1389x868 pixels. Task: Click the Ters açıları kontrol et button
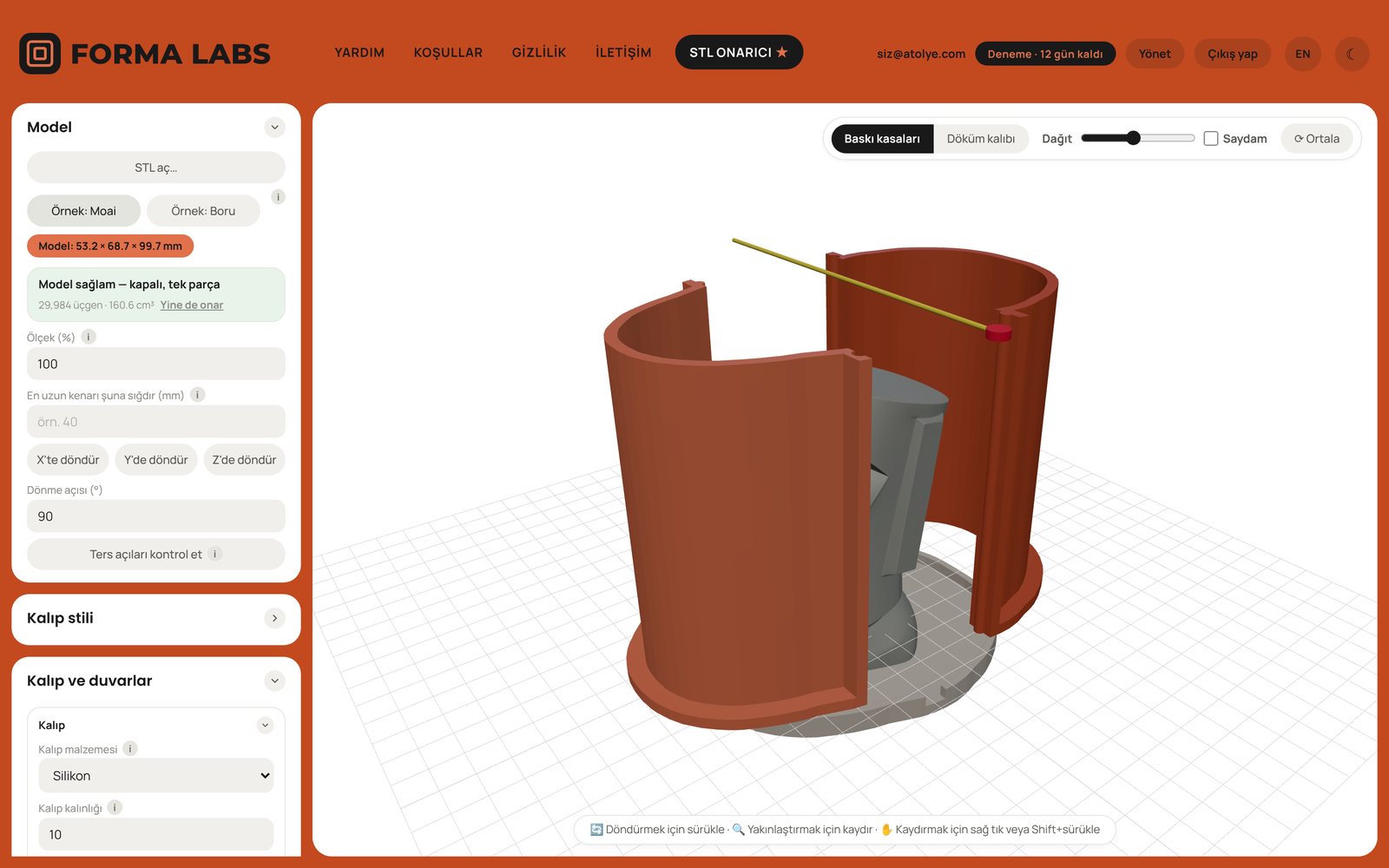(x=156, y=554)
